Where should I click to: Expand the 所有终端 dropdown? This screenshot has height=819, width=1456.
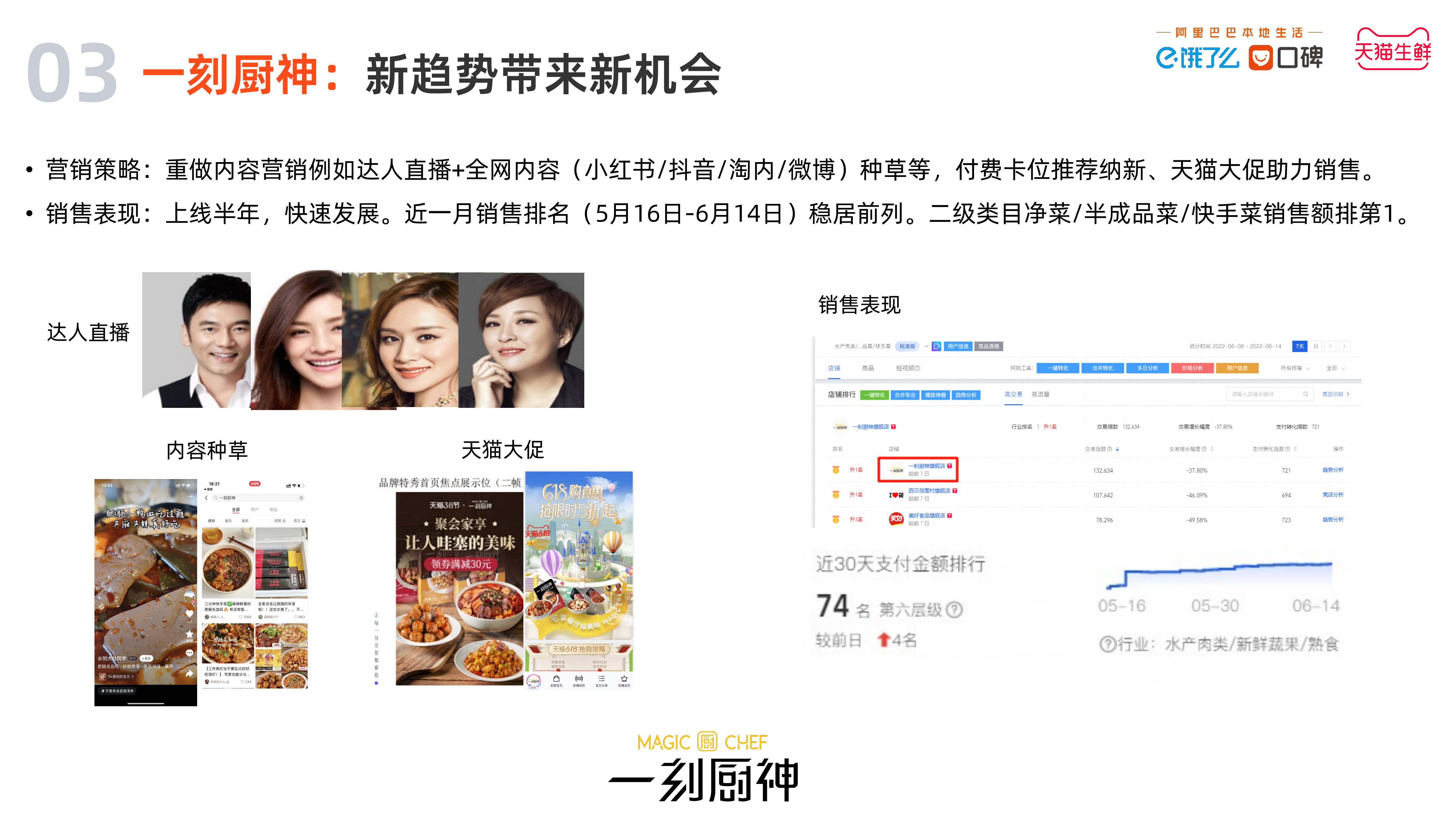[x=1295, y=368]
